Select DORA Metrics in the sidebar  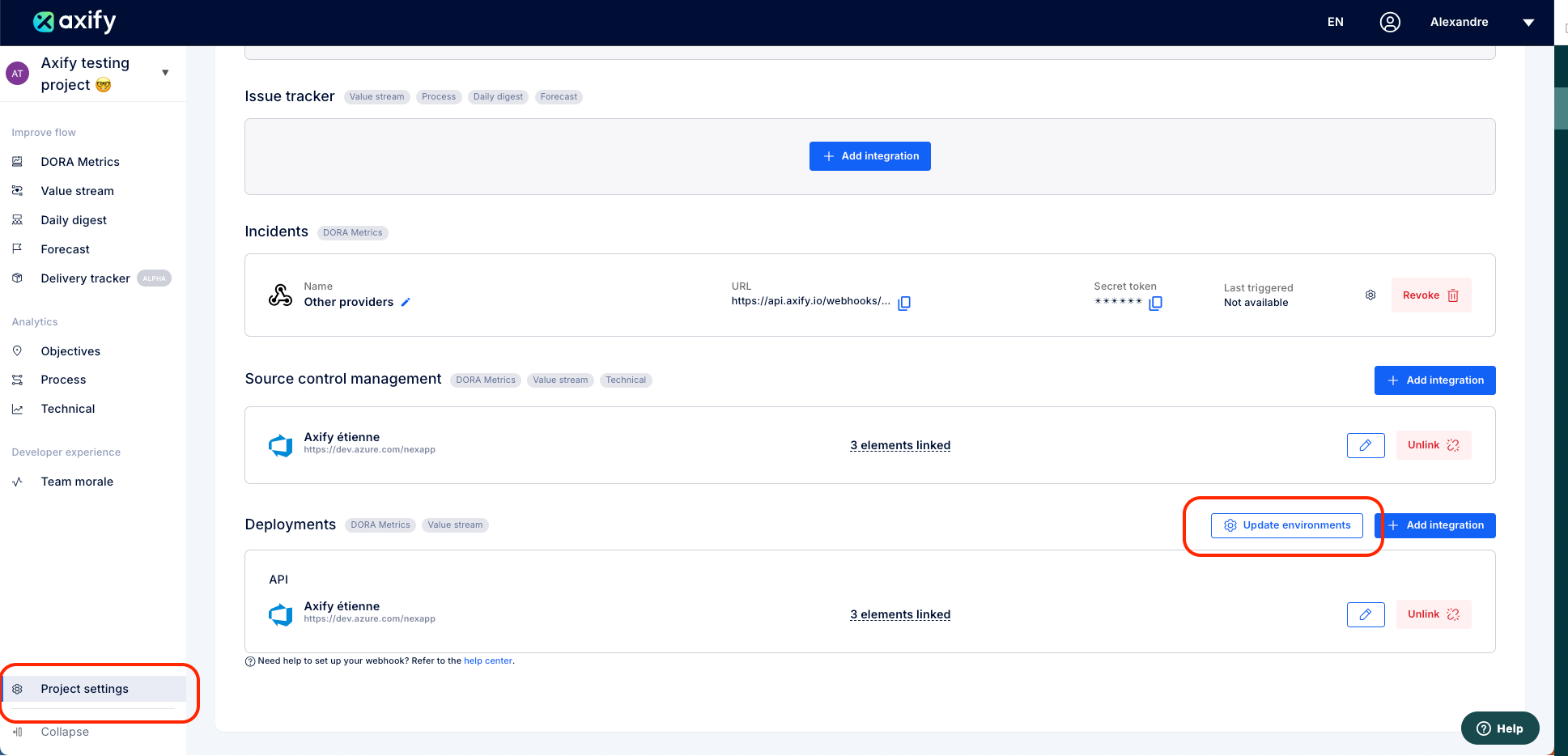(80, 161)
